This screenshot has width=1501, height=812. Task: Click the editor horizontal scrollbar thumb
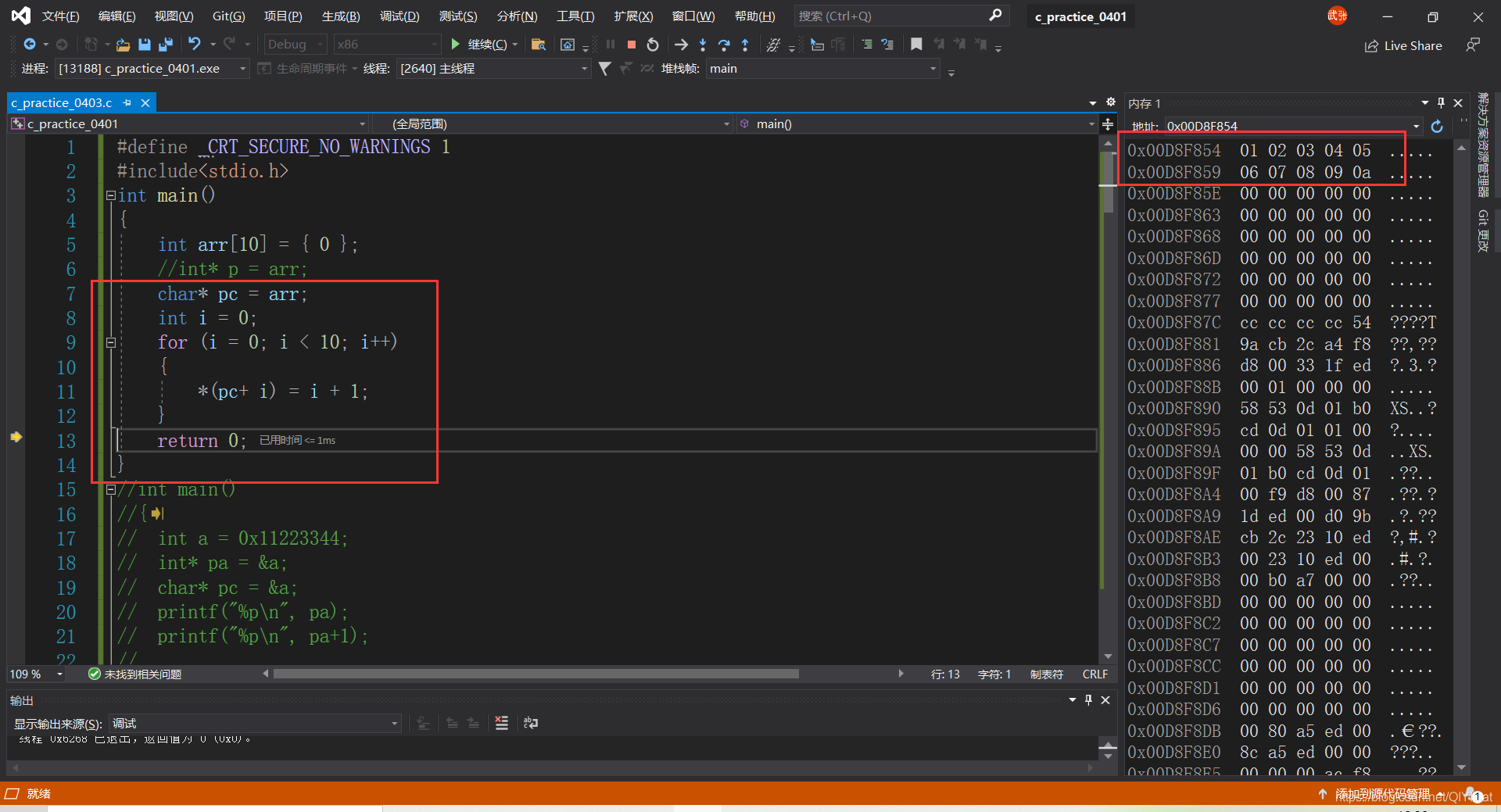click(536, 674)
